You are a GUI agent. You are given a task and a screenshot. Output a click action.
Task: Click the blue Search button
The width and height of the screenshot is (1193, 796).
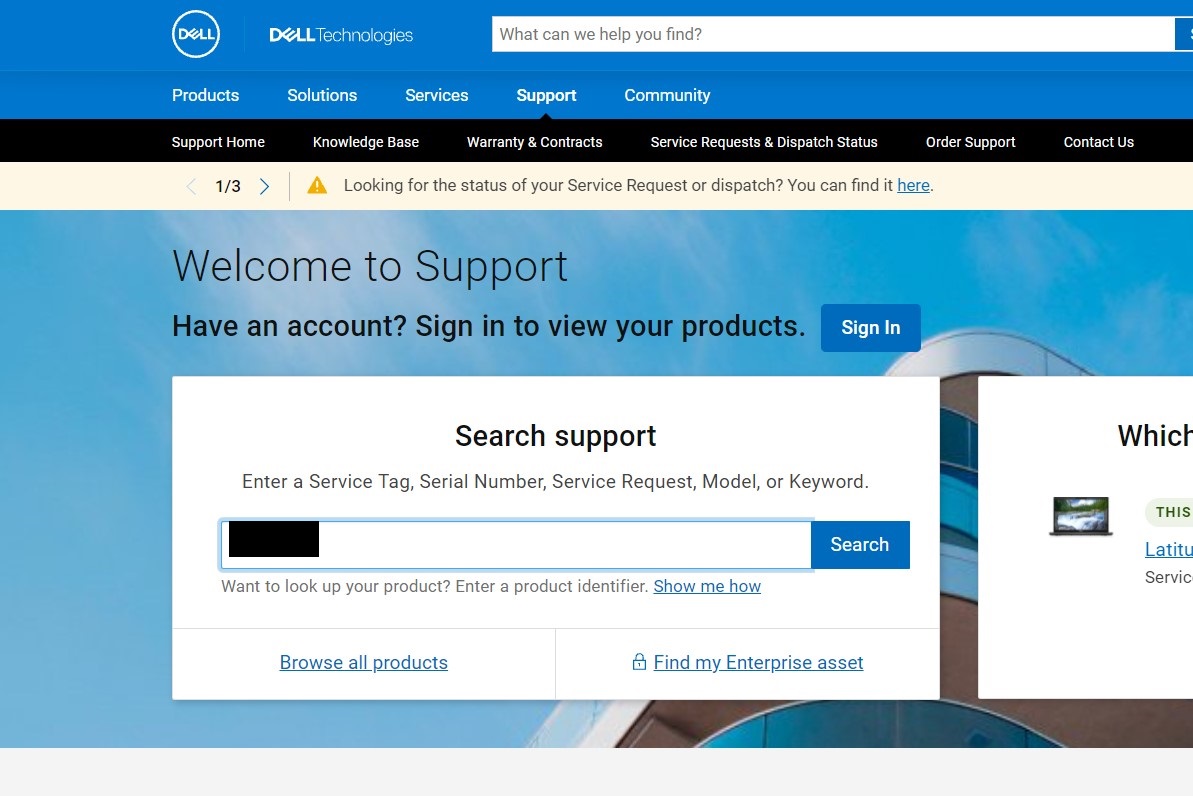(860, 545)
